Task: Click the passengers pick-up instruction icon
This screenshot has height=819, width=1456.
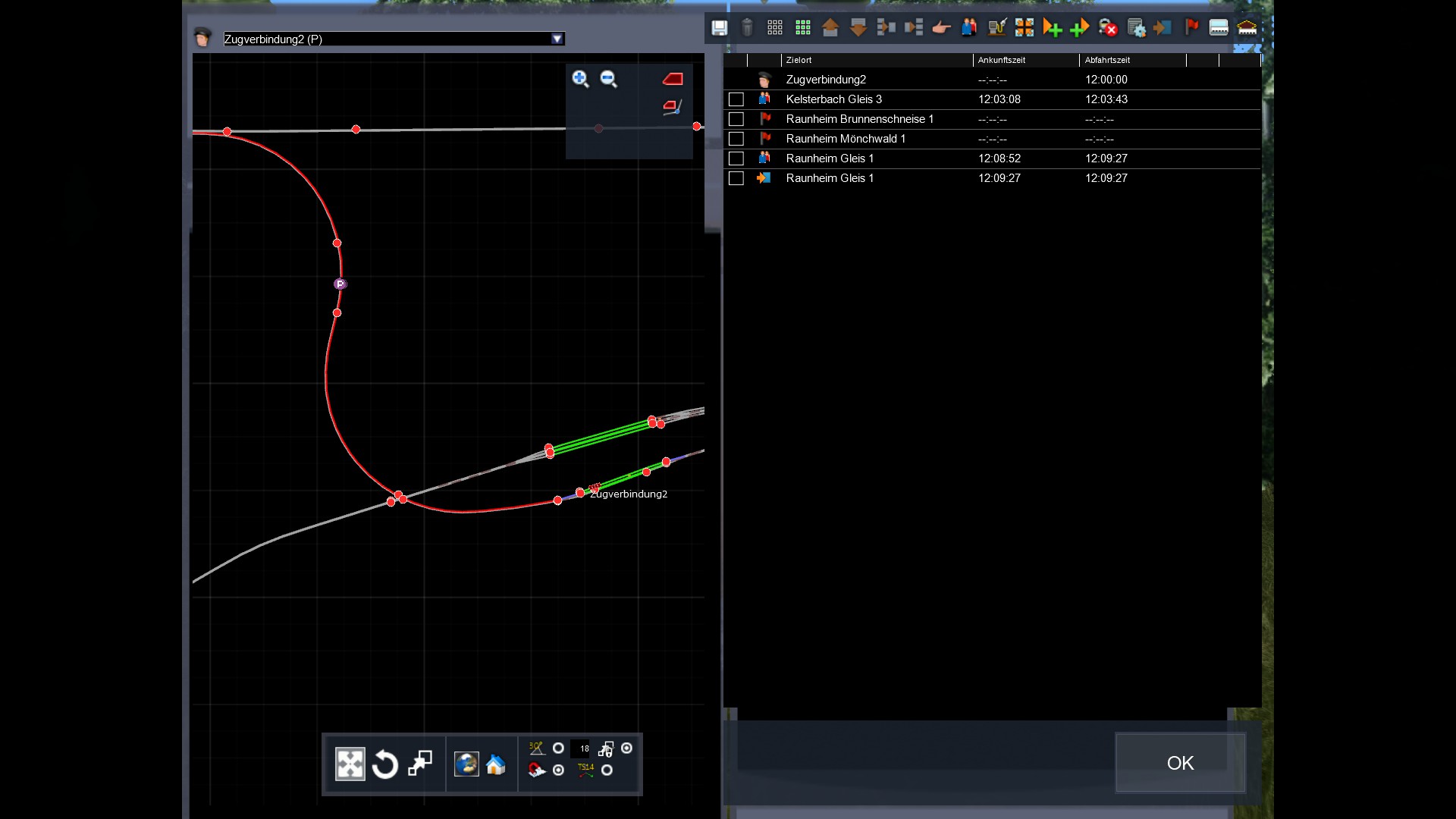Action: click(x=968, y=28)
